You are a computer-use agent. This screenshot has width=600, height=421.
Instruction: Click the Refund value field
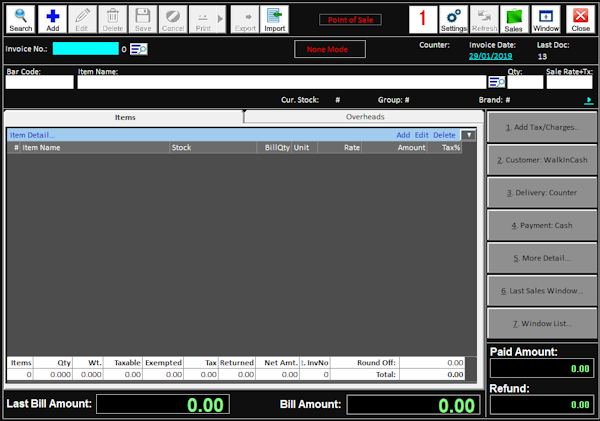[x=542, y=405]
